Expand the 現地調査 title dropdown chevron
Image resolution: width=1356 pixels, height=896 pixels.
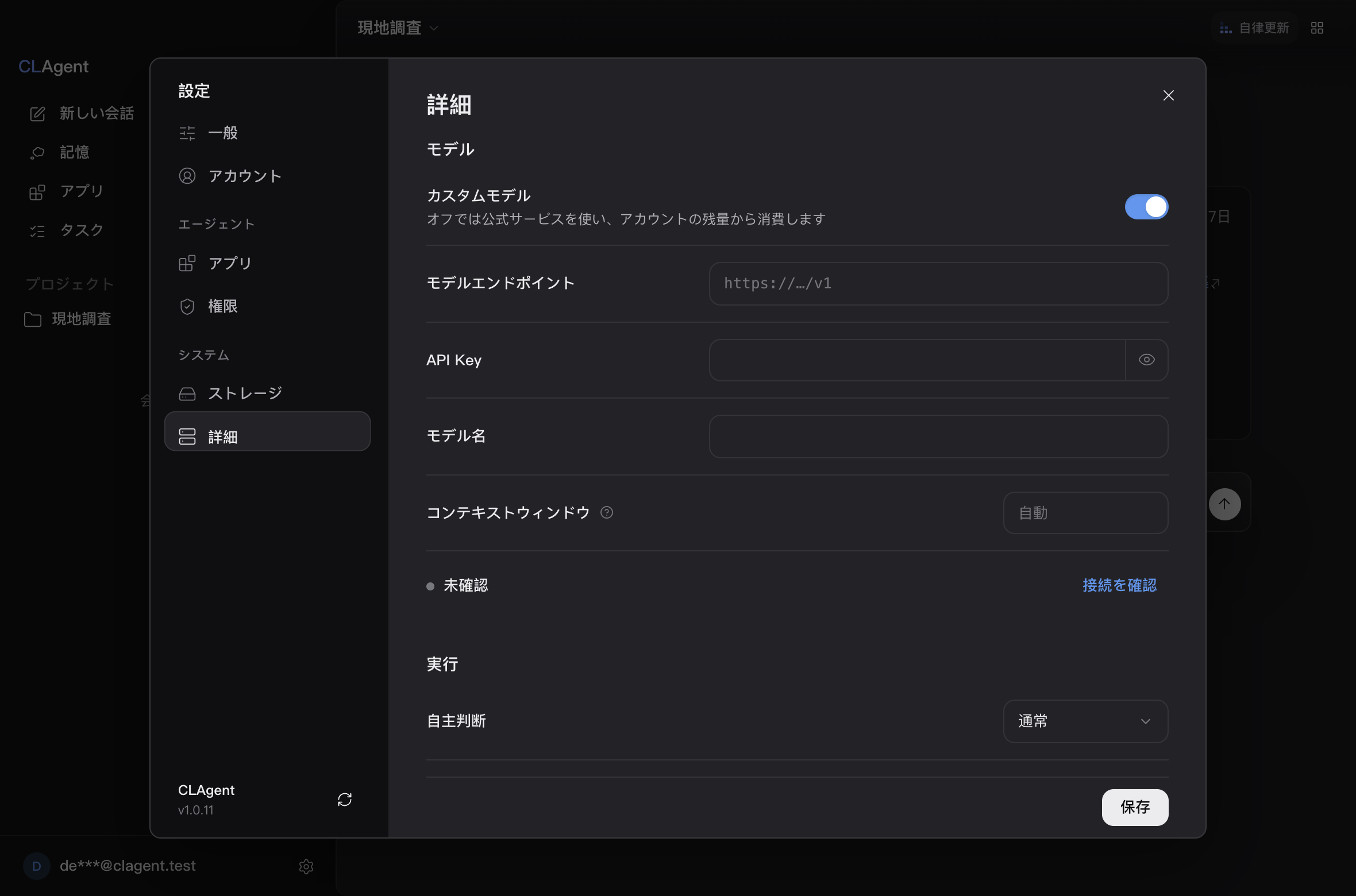434,28
